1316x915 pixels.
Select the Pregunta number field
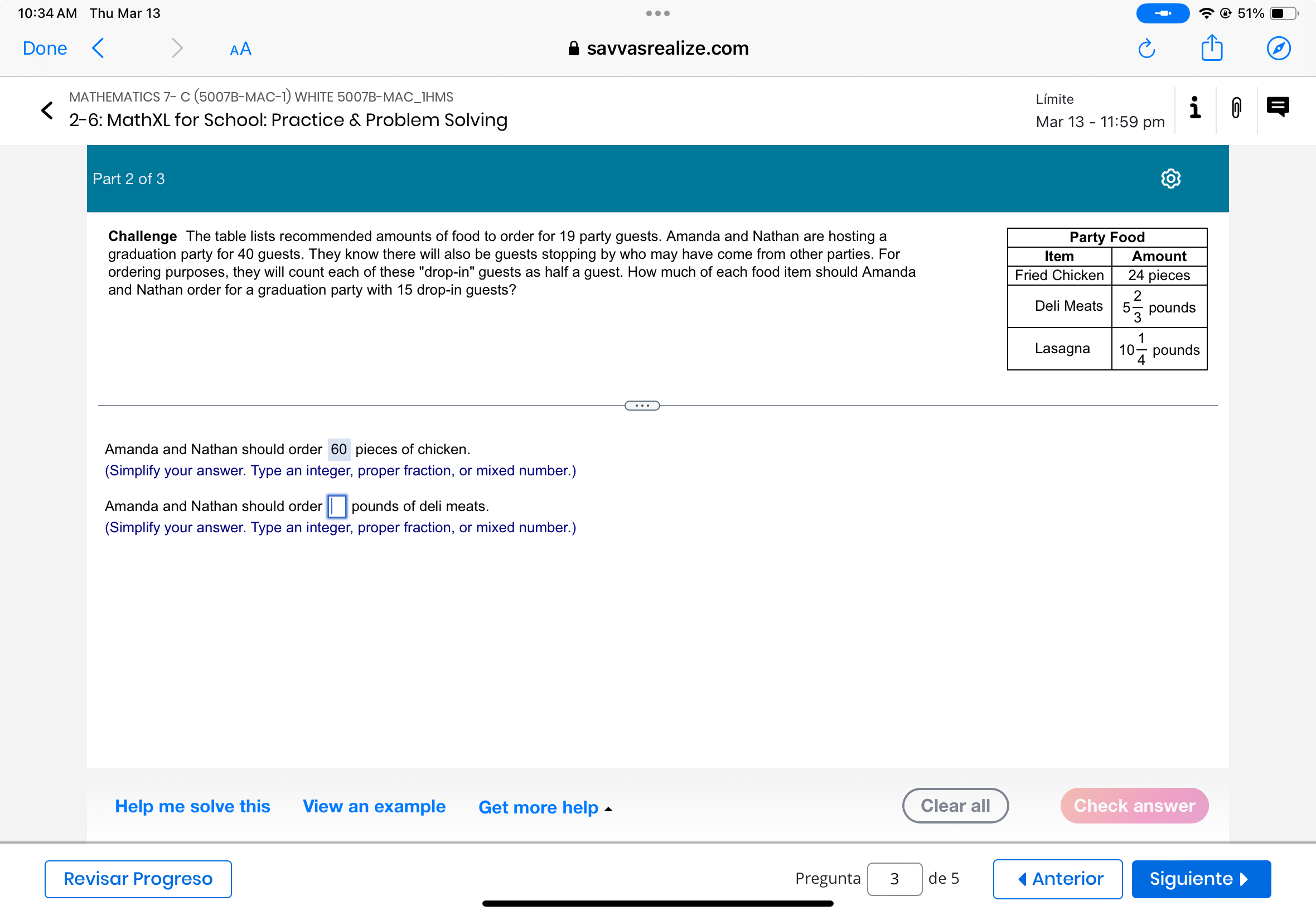(x=894, y=878)
